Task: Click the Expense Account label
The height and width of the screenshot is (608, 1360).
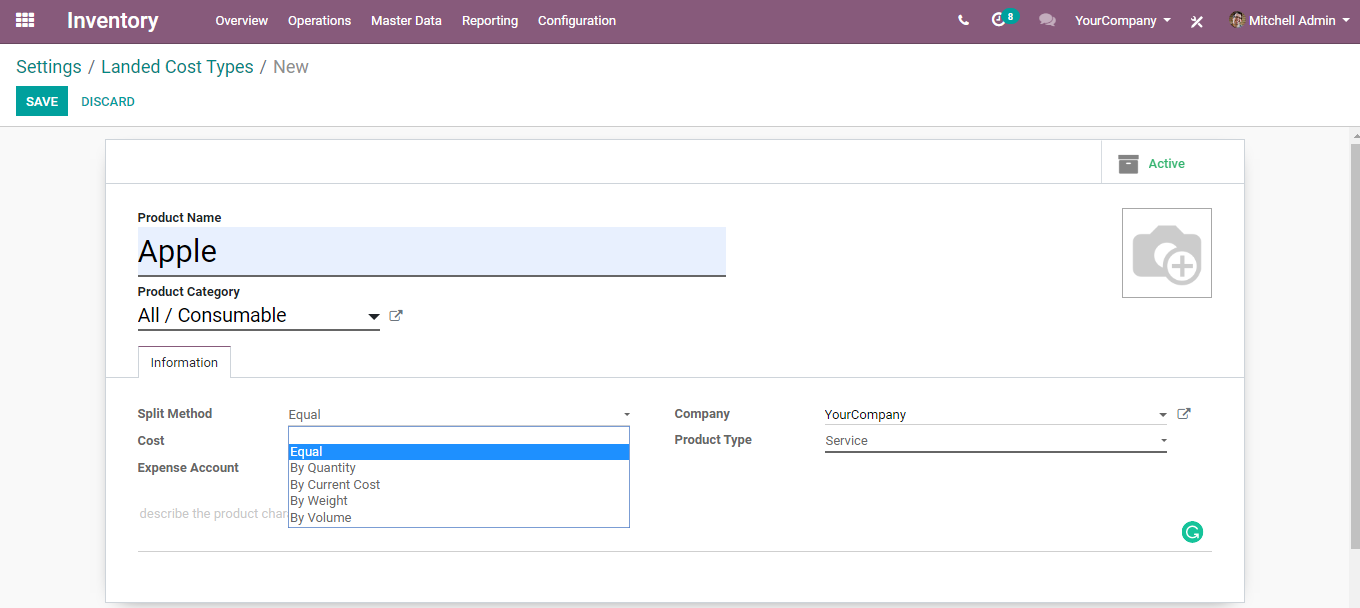Action: pos(188,468)
